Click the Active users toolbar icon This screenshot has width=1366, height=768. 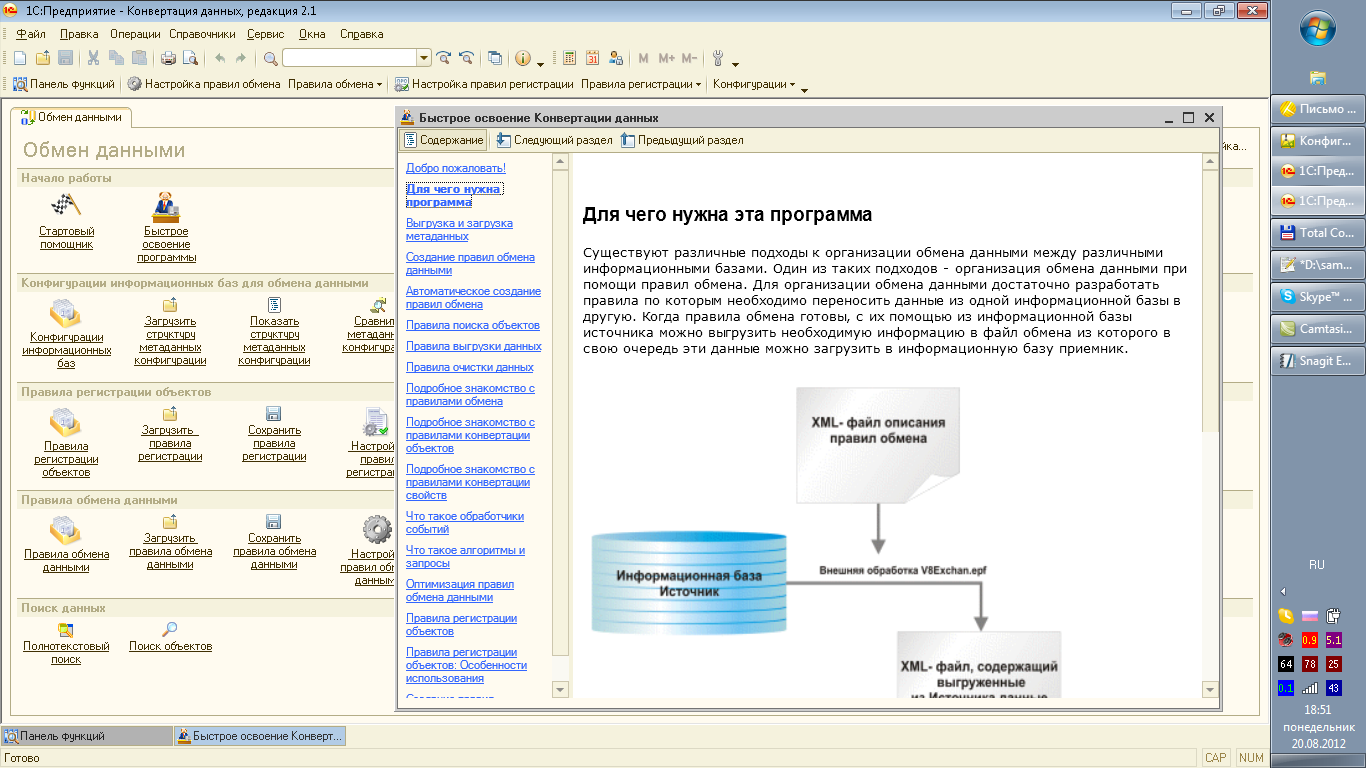pyautogui.click(x=615, y=59)
